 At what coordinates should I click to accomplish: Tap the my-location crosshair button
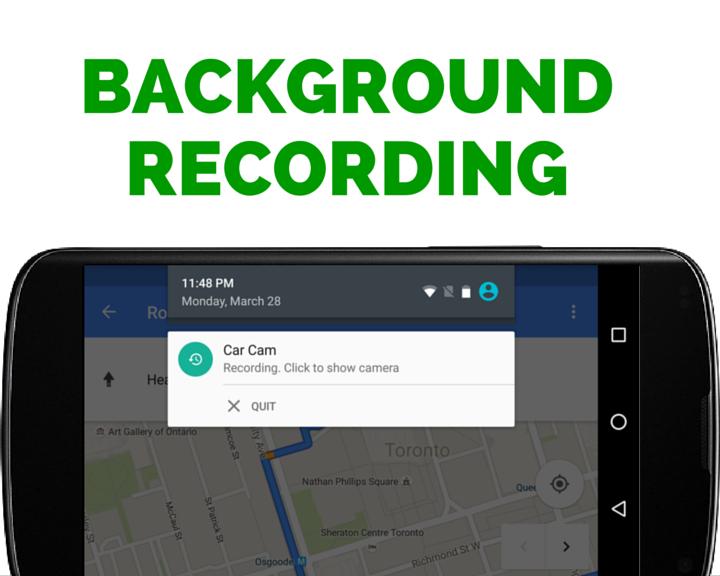(x=560, y=485)
